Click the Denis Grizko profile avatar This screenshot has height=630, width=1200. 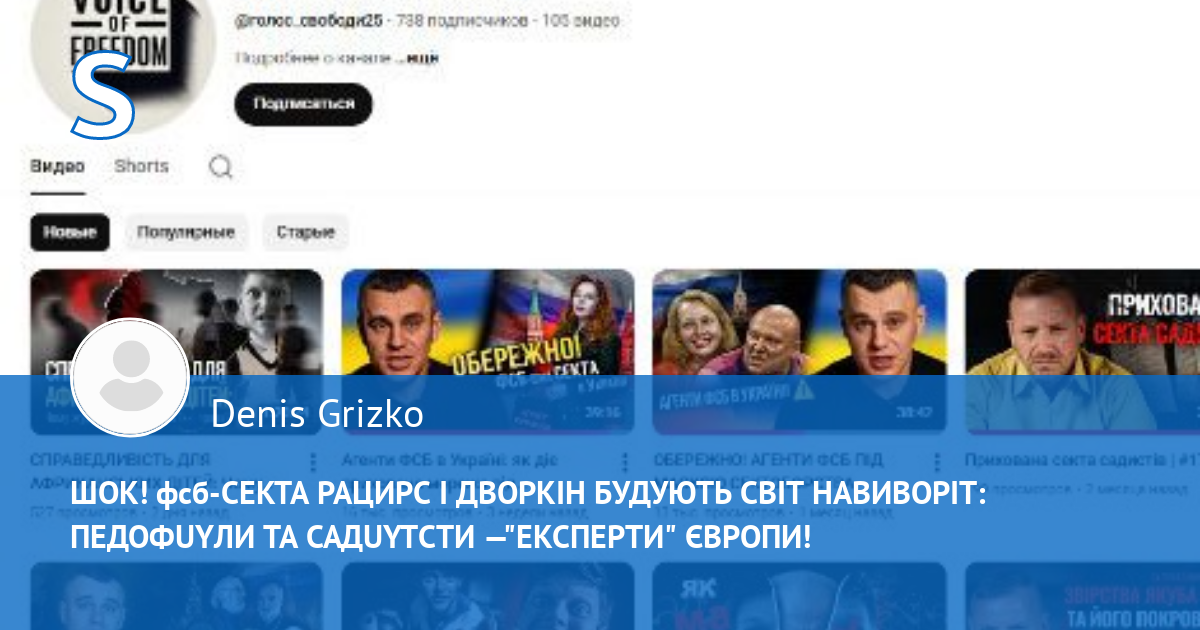(x=130, y=377)
